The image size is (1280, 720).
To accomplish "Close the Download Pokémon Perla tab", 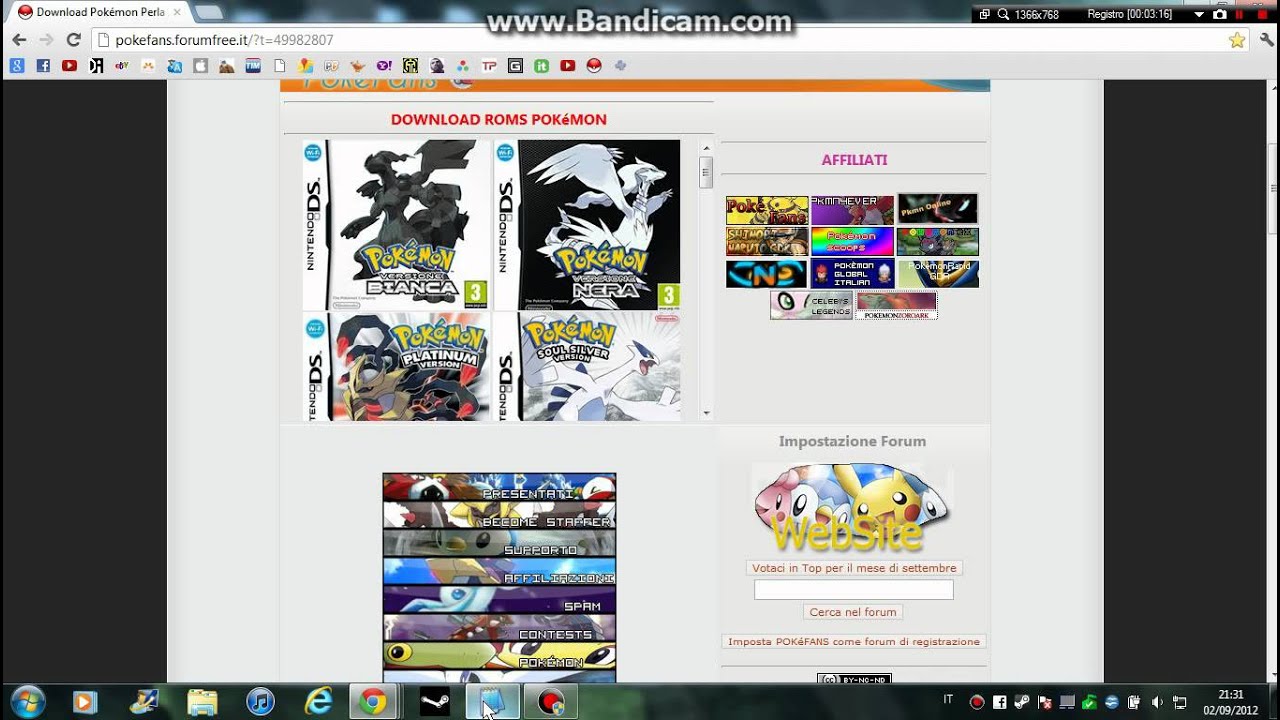I will pyautogui.click(x=176, y=12).
